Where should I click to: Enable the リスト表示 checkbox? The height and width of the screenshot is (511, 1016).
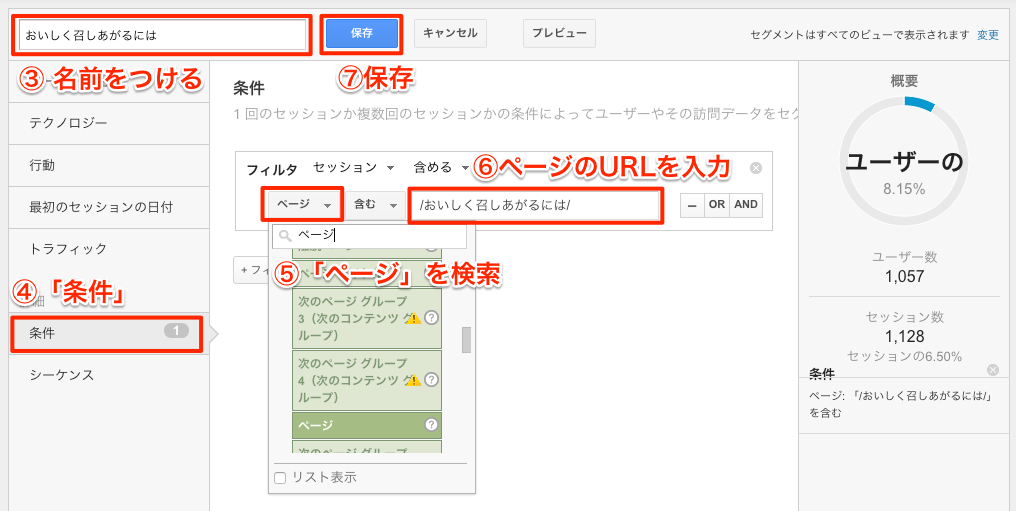[x=280, y=478]
